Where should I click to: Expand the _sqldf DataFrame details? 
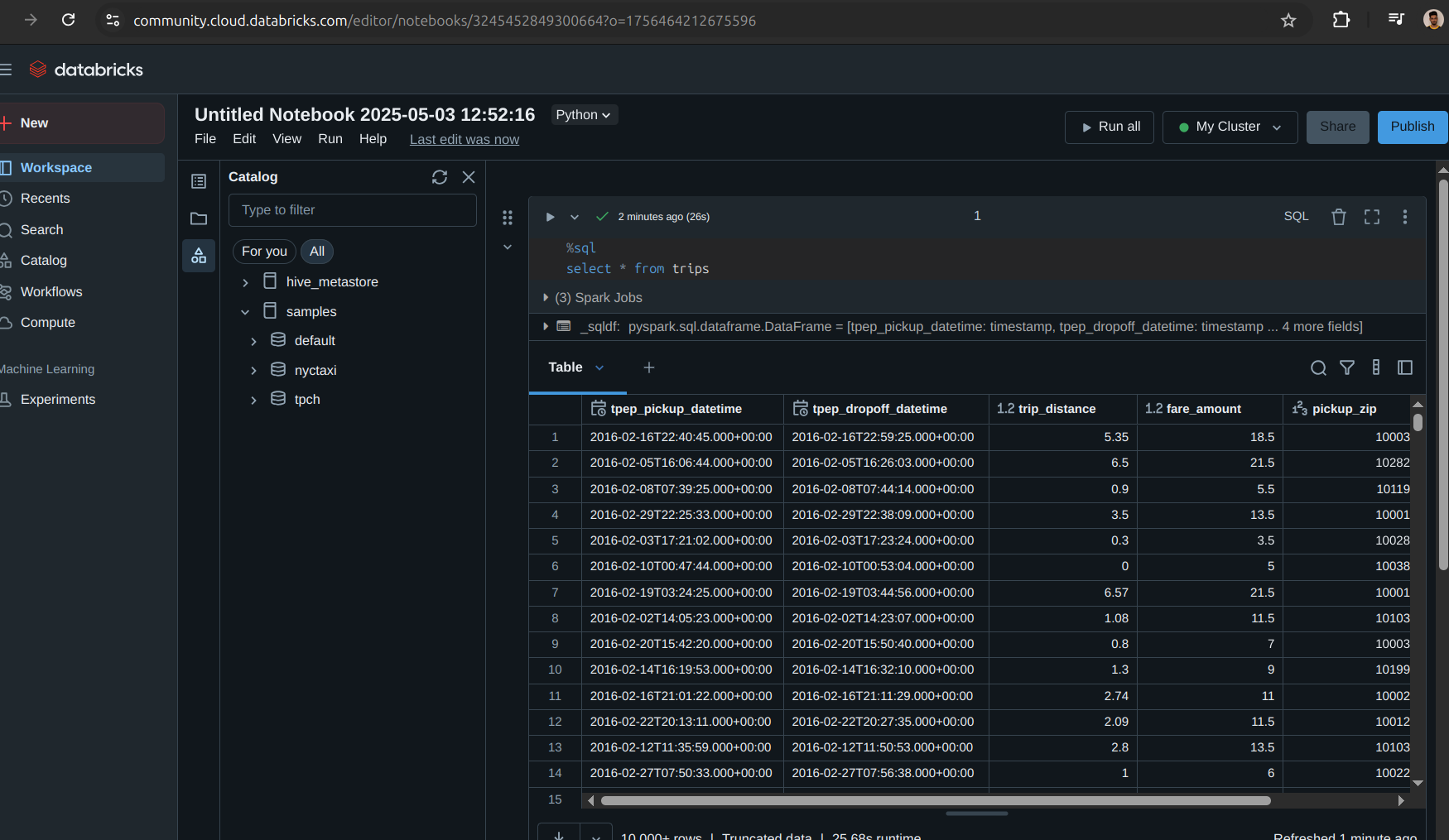point(546,326)
